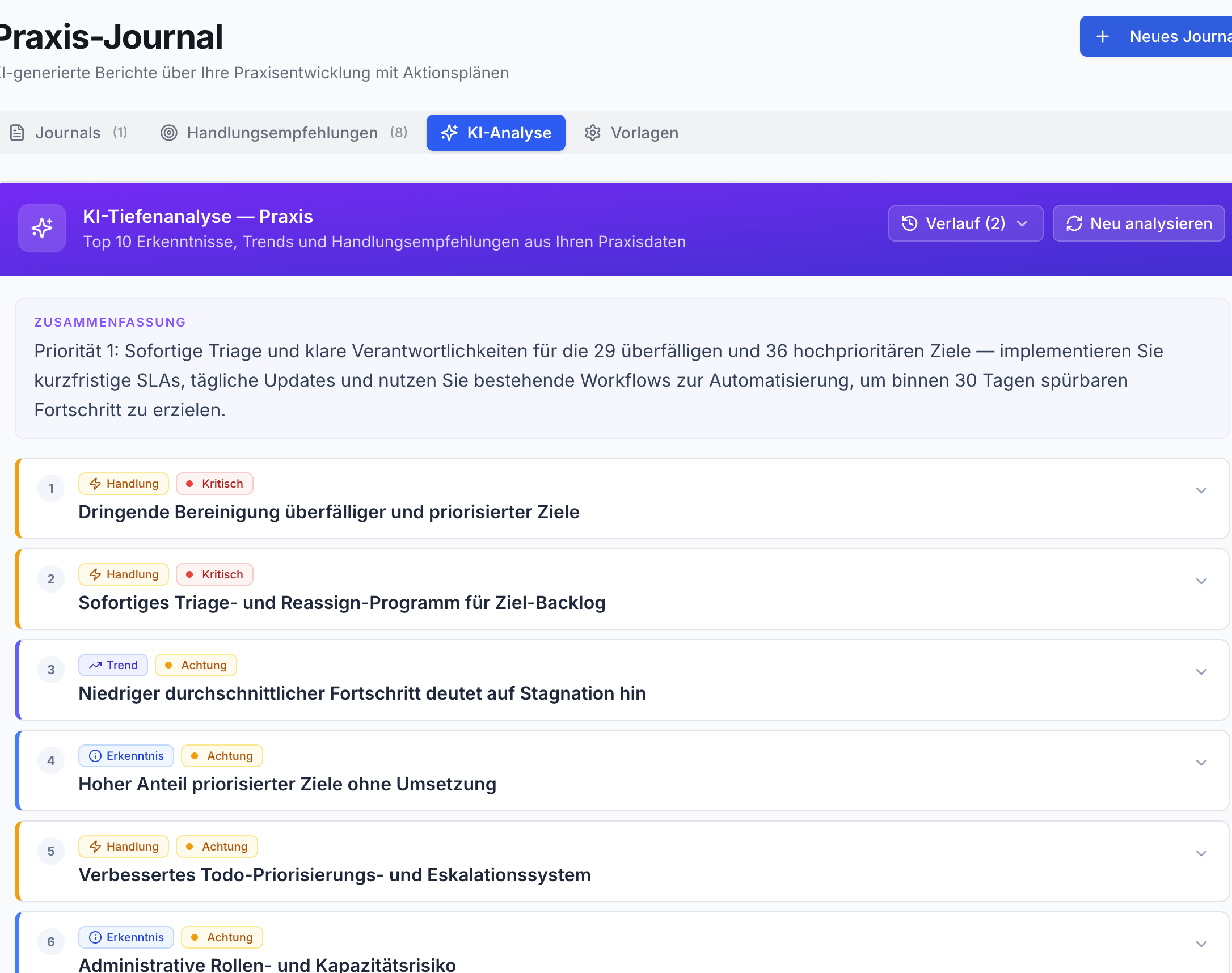Switch to the Handlungsempfehlungen tab

tap(284, 133)
